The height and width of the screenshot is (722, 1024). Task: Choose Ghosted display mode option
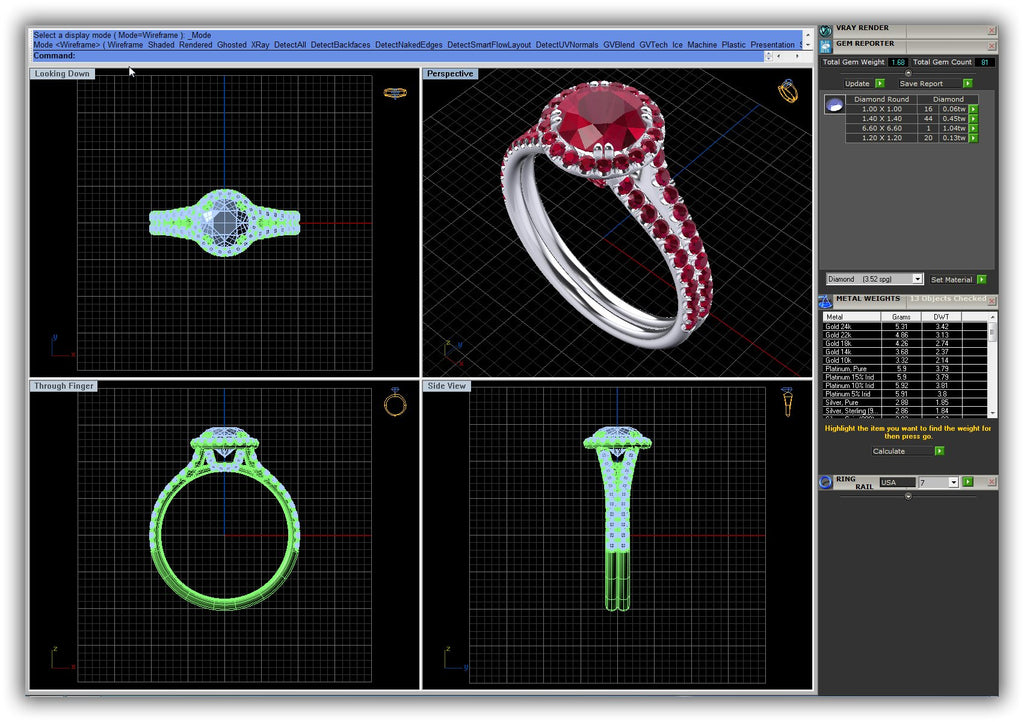231,45
